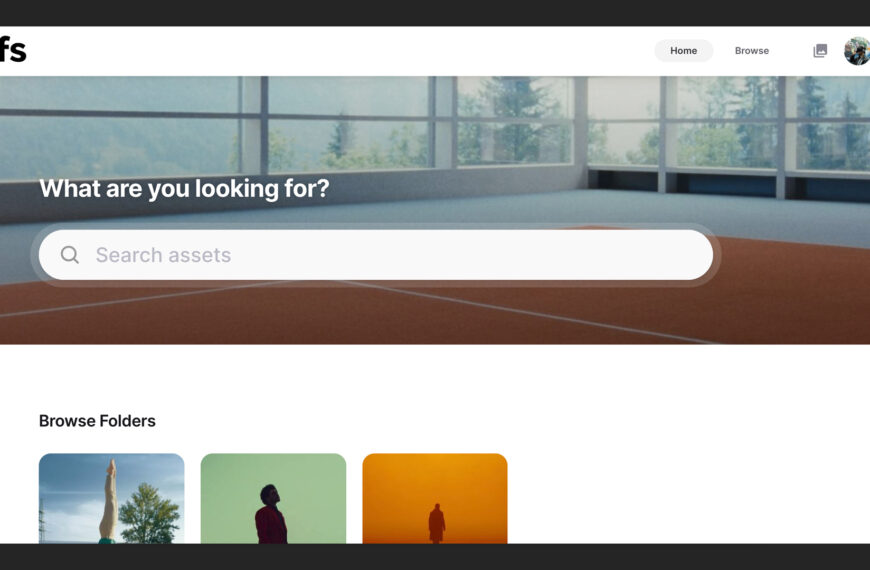Click the Browse Folders heading
The height and width of the screenshot is (570, 870).
pos(97,421)
